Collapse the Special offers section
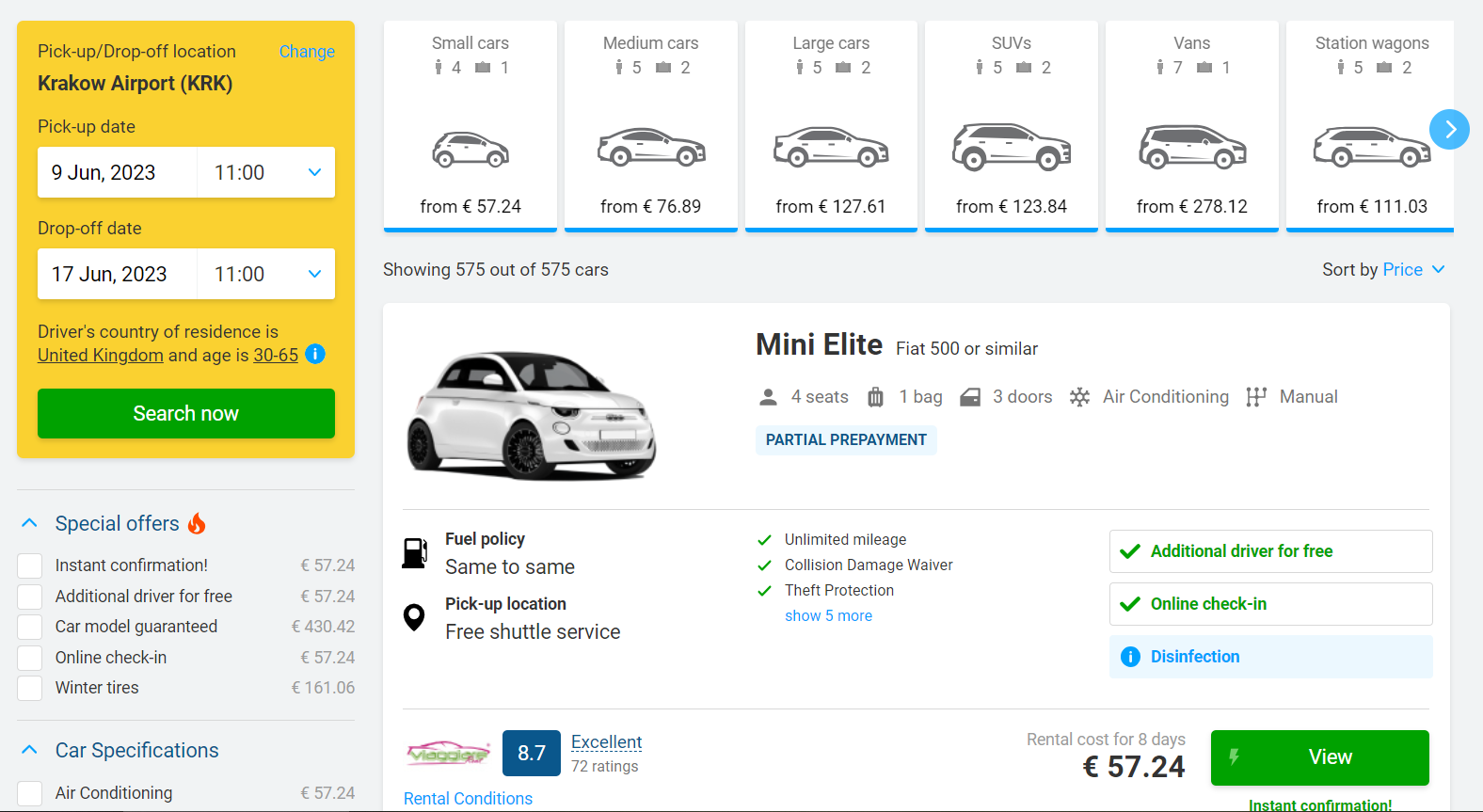 pyautogui.click(x=28, y=522)
